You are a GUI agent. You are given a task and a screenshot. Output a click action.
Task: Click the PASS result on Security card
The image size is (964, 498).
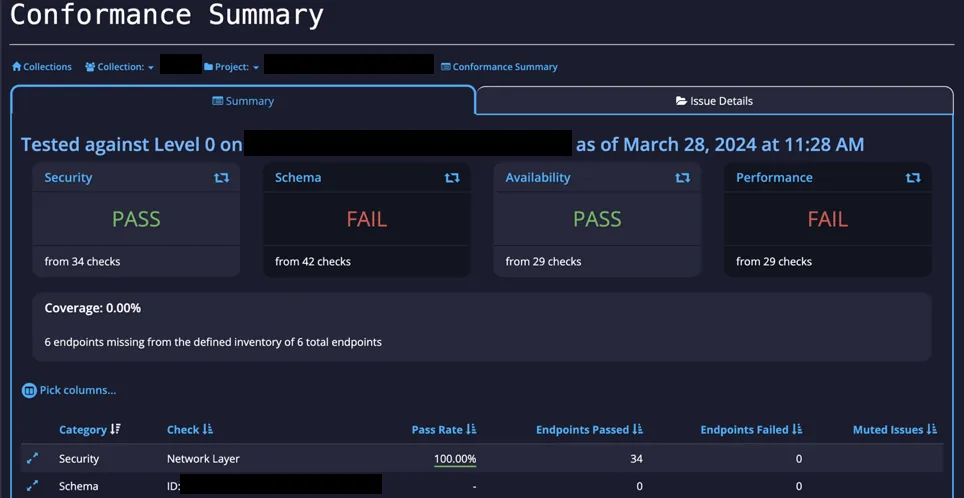pos(136,219)
